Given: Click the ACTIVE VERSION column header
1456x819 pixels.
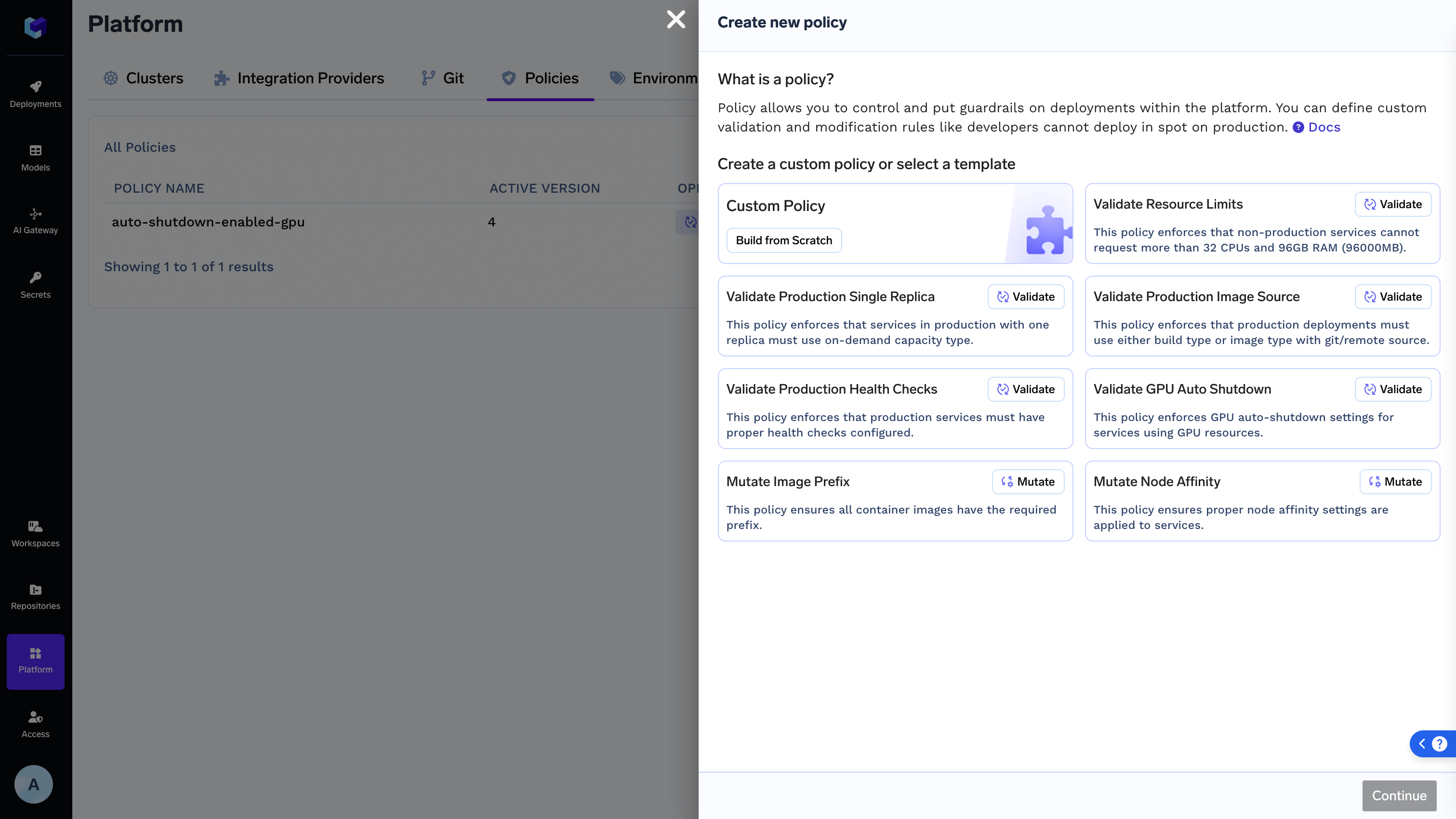Looking at the screenshot, I should [x=544, y=188].
